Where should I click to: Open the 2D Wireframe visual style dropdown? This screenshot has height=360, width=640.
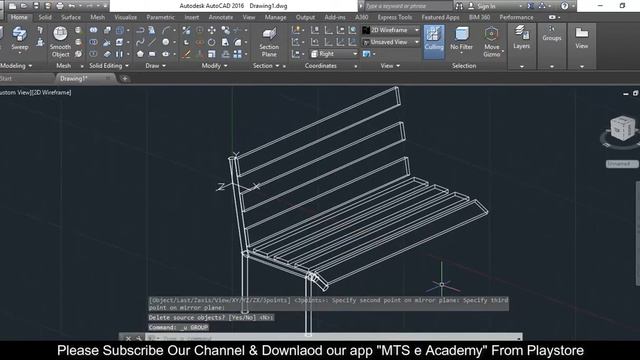391,30
